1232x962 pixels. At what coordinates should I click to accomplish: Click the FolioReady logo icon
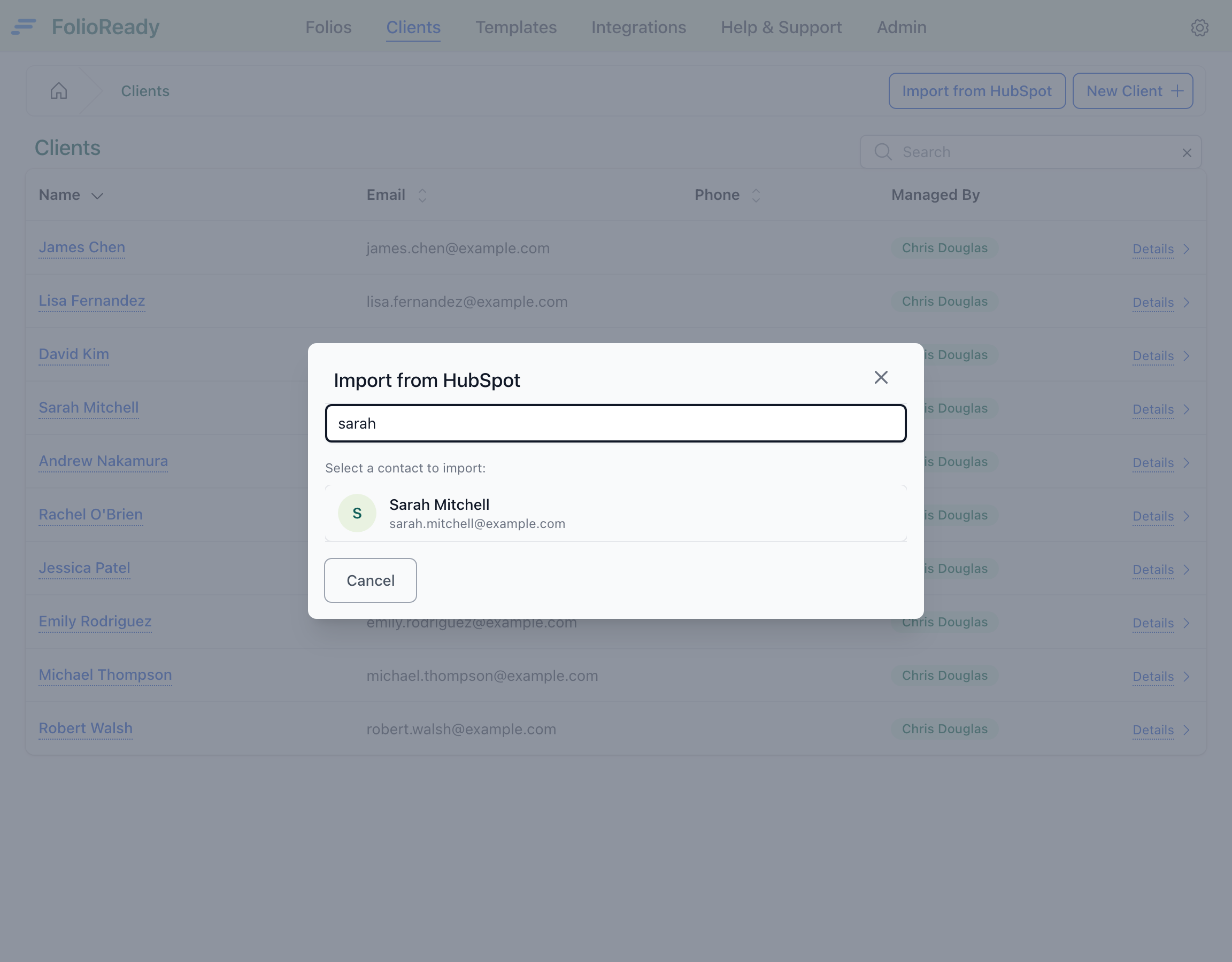(24, 27)
